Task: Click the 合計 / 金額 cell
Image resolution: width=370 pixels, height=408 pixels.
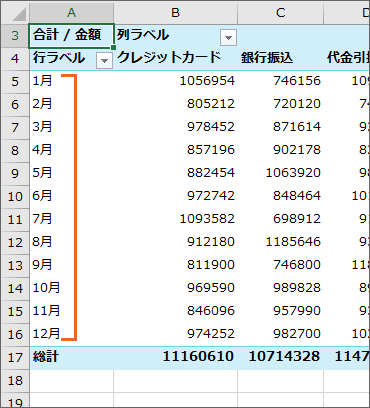Action: [x=72, y=35]
